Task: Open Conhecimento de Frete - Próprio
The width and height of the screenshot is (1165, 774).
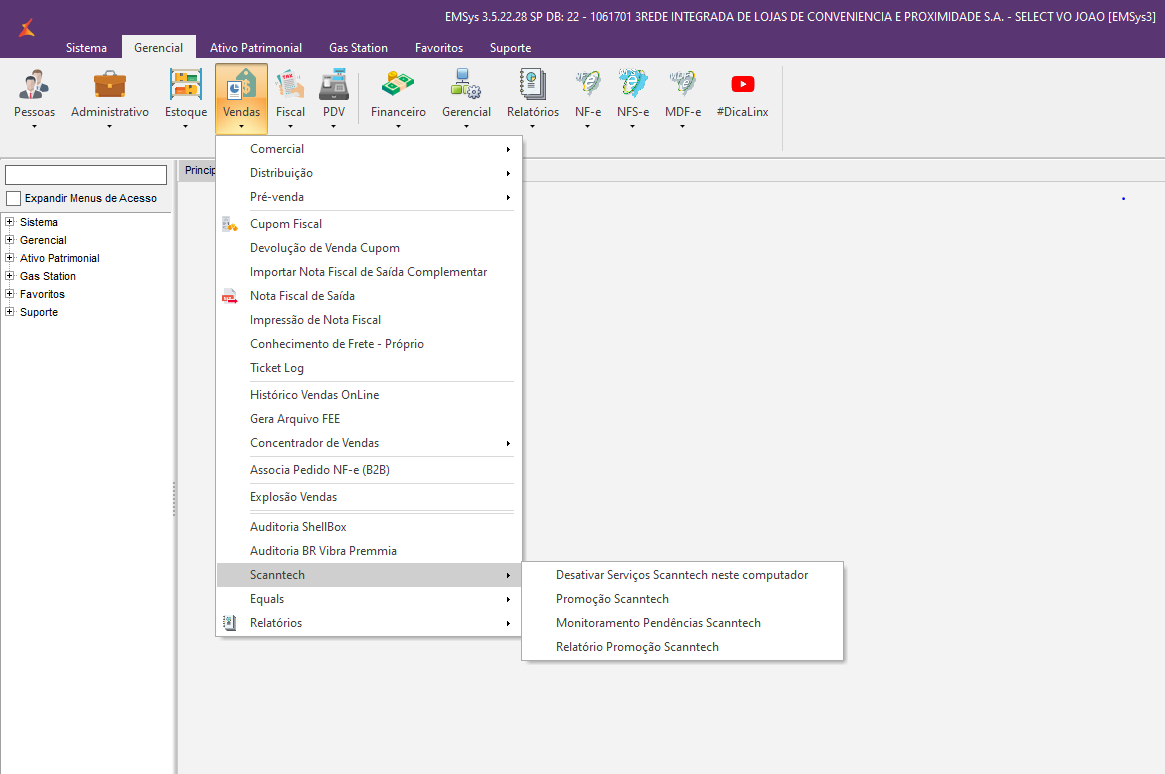Action: point(369,344)
